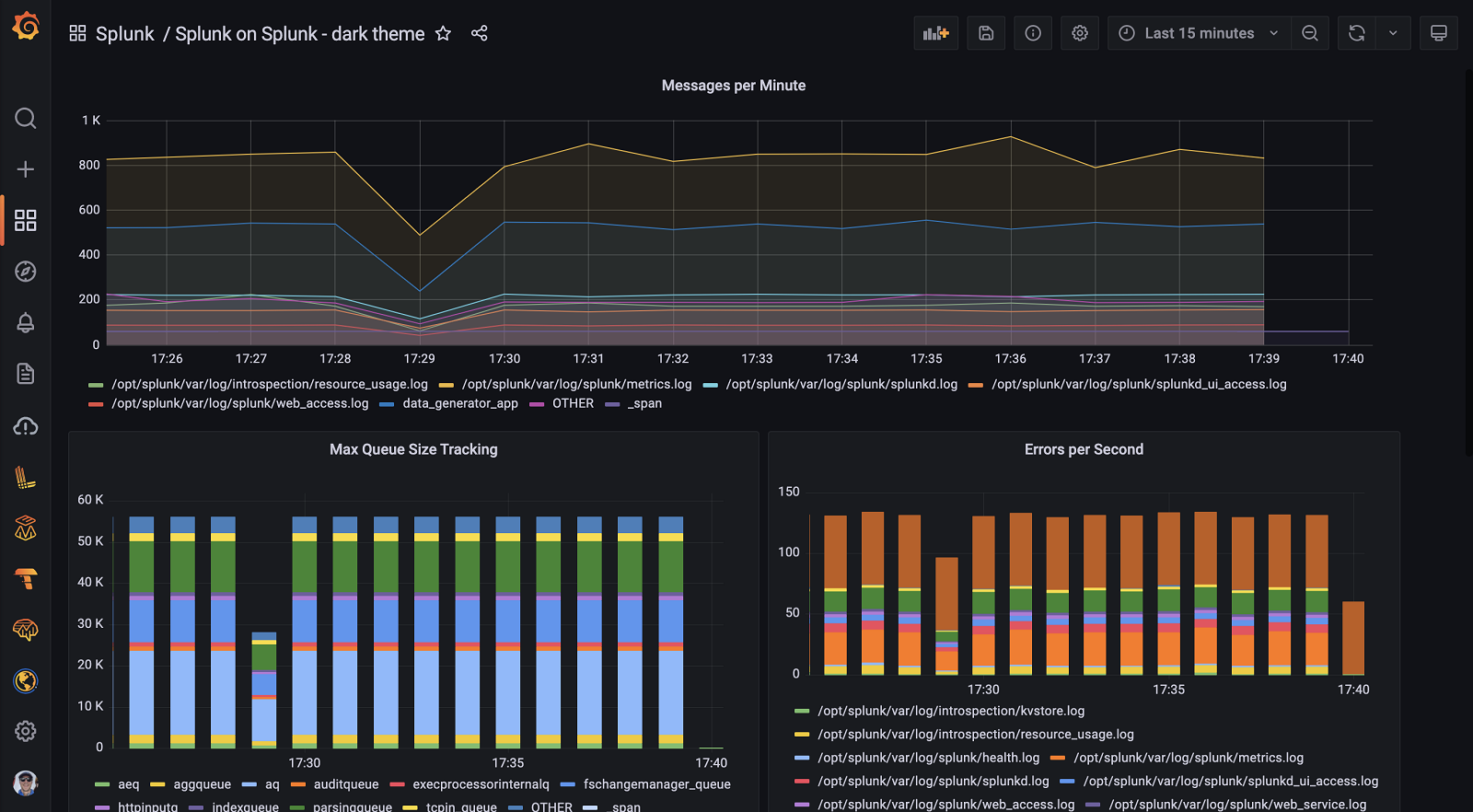The height and width of the screenshot is (812, 1473).
Task: Click the Grafana logo home icon
Action: 26,27
